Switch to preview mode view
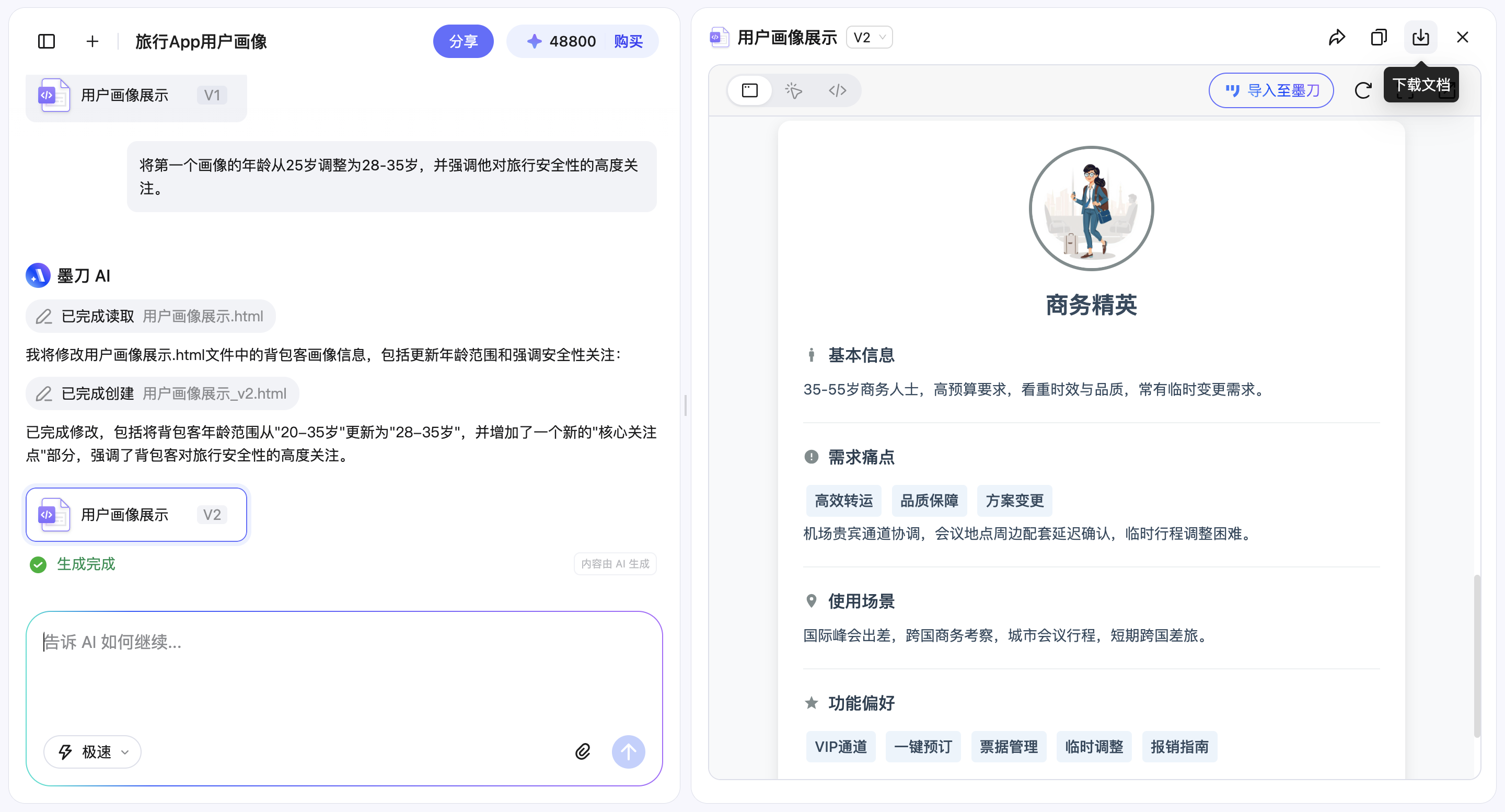This screenshot has width=1505, height=812. click(x=749, y=90)
